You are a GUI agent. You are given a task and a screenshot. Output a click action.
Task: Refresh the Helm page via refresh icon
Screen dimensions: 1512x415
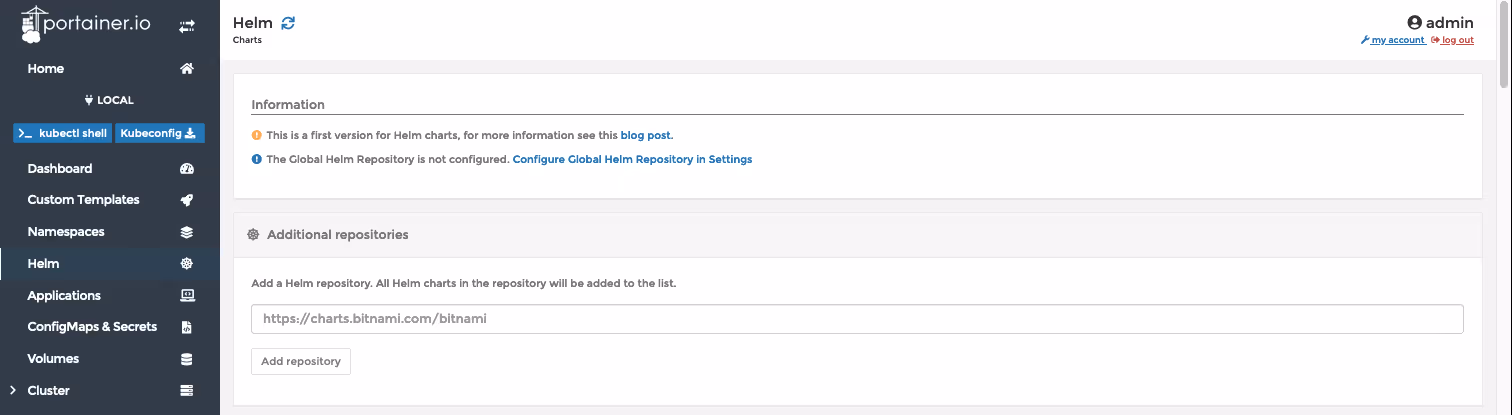pos(288,23)
